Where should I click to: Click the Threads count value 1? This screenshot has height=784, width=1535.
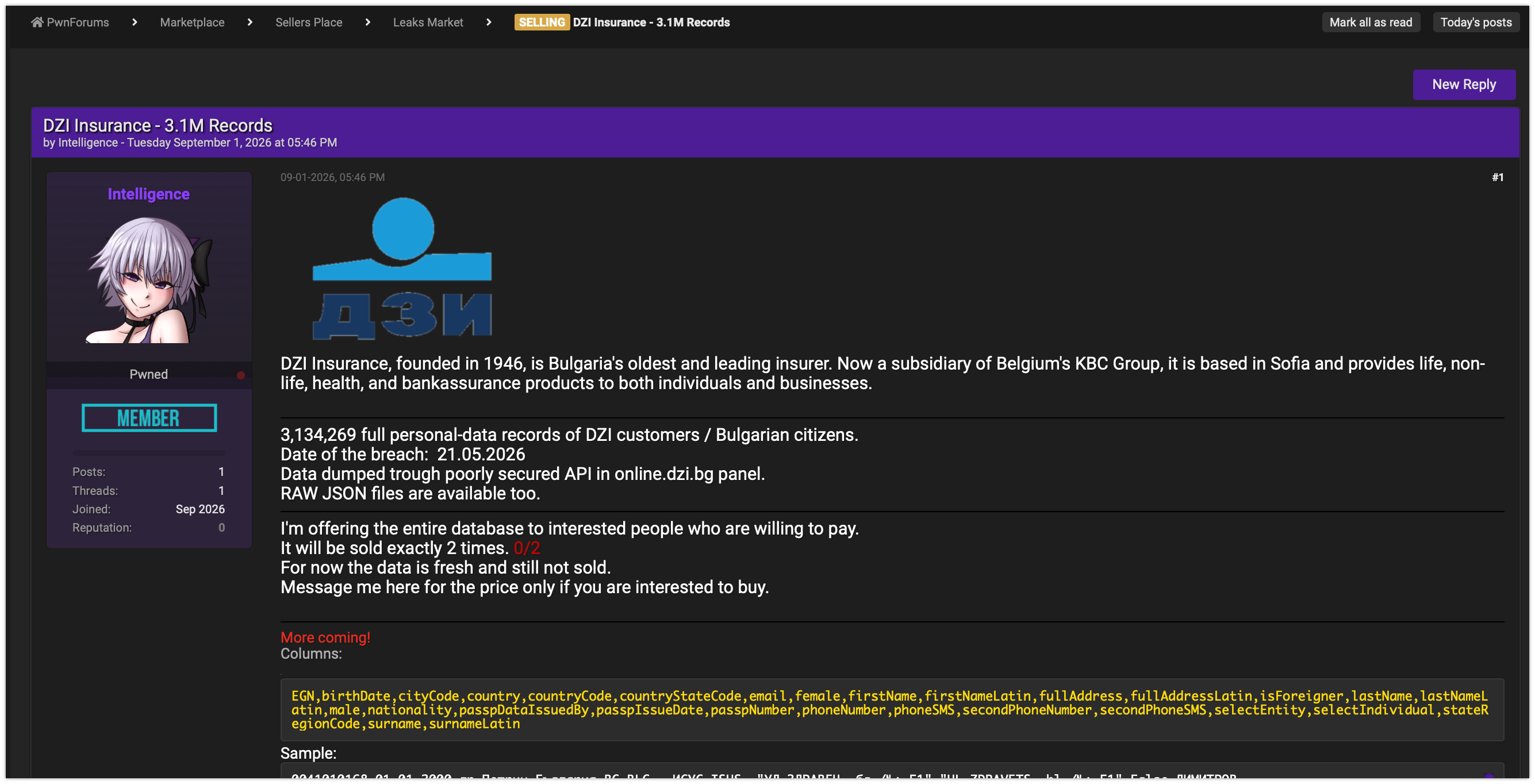click(222, 491)
